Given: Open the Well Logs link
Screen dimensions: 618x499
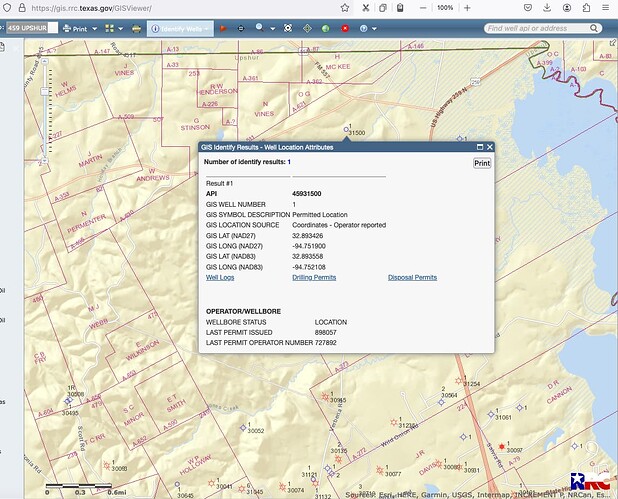Looking at the screenshot, I should coord(220,277).
